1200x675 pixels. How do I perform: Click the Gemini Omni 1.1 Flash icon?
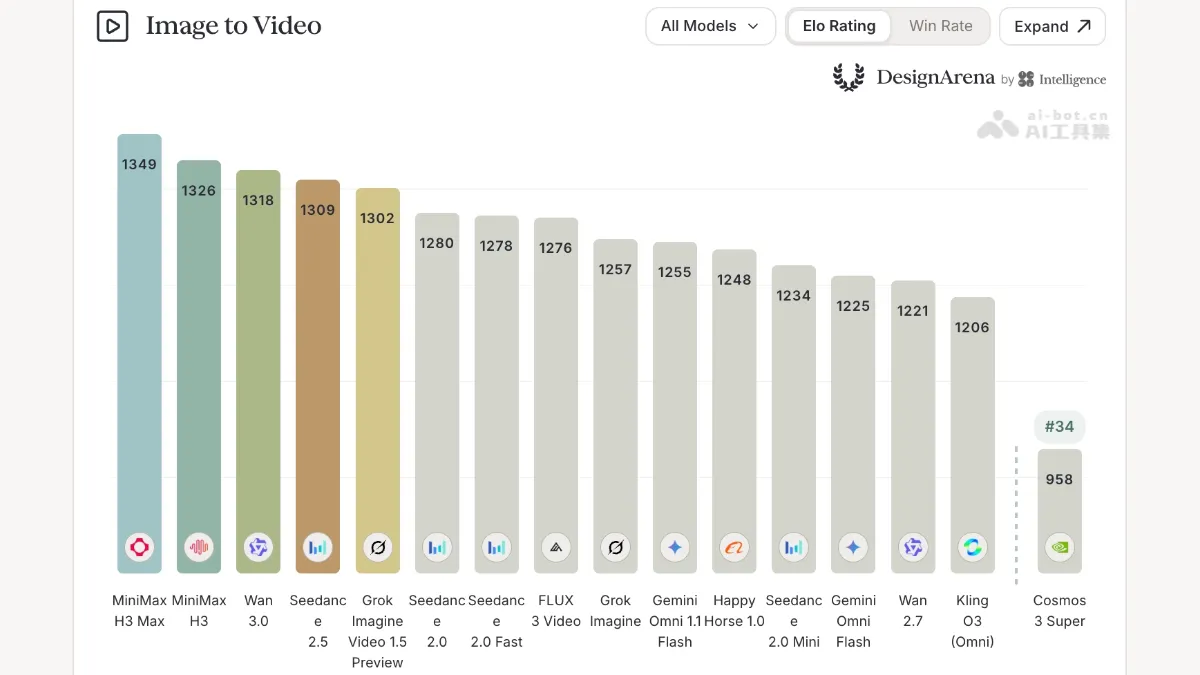[x=675, y=547]
